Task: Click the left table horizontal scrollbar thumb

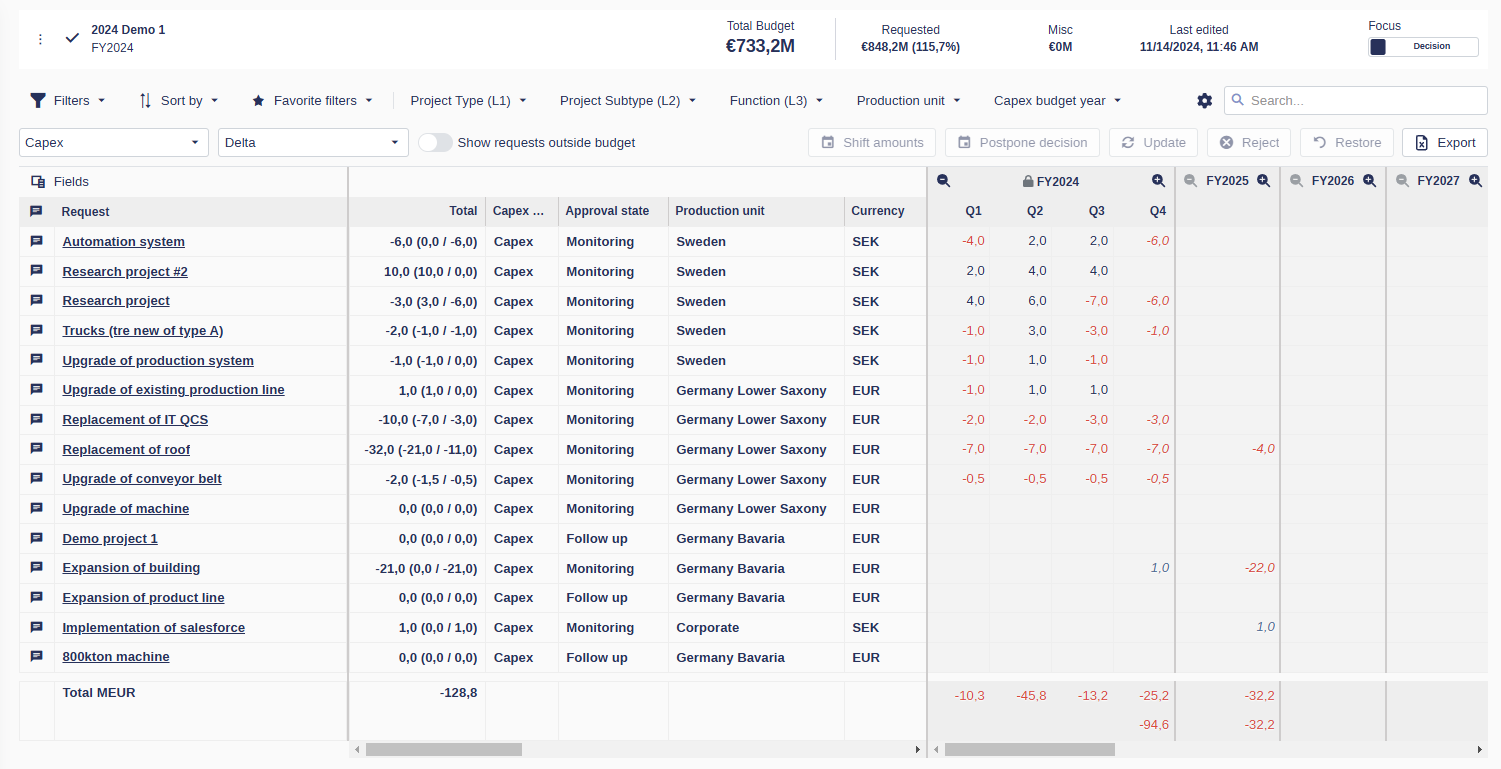Action: (x=444, y=749)
